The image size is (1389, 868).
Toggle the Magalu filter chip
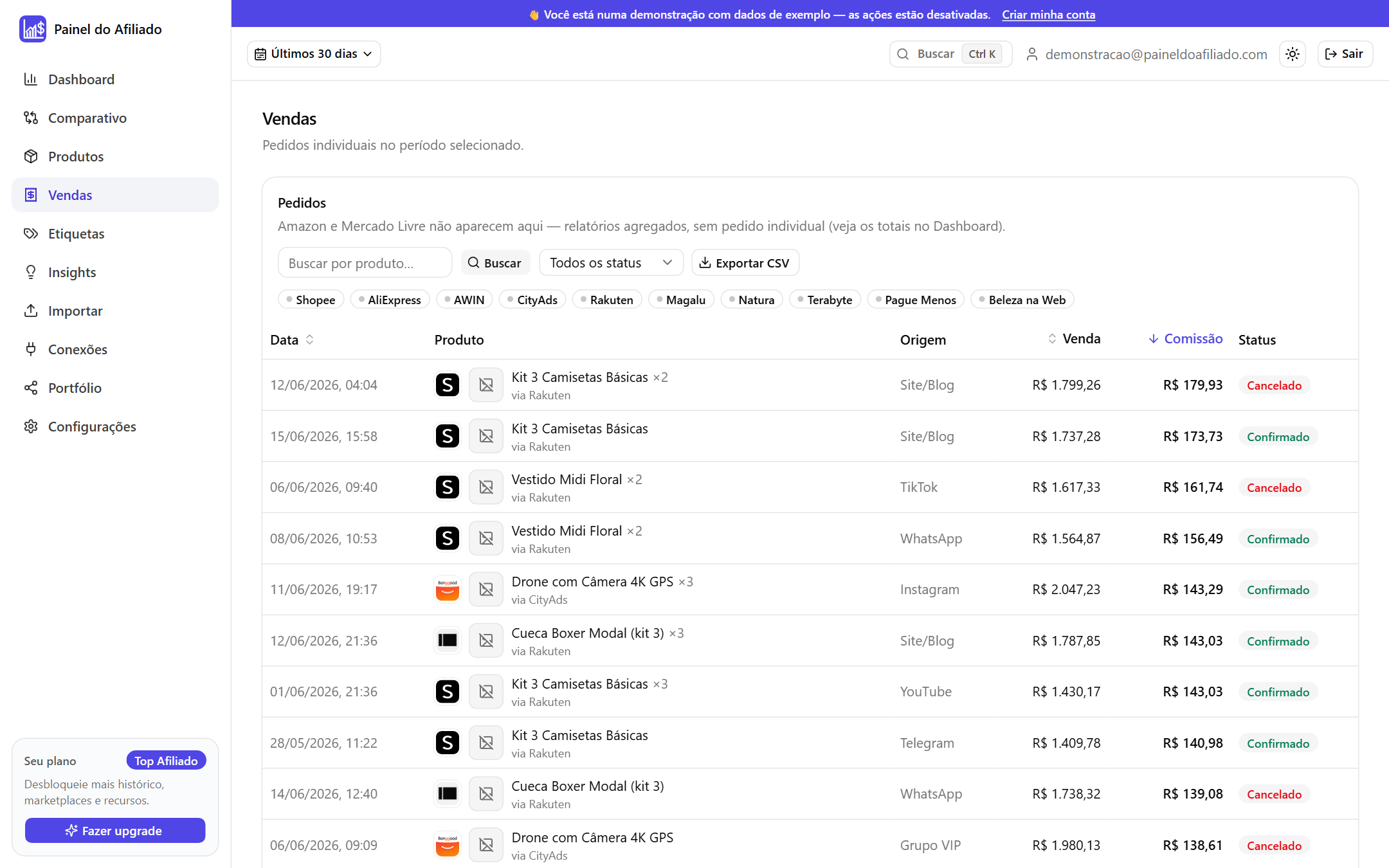coord(681,300)
